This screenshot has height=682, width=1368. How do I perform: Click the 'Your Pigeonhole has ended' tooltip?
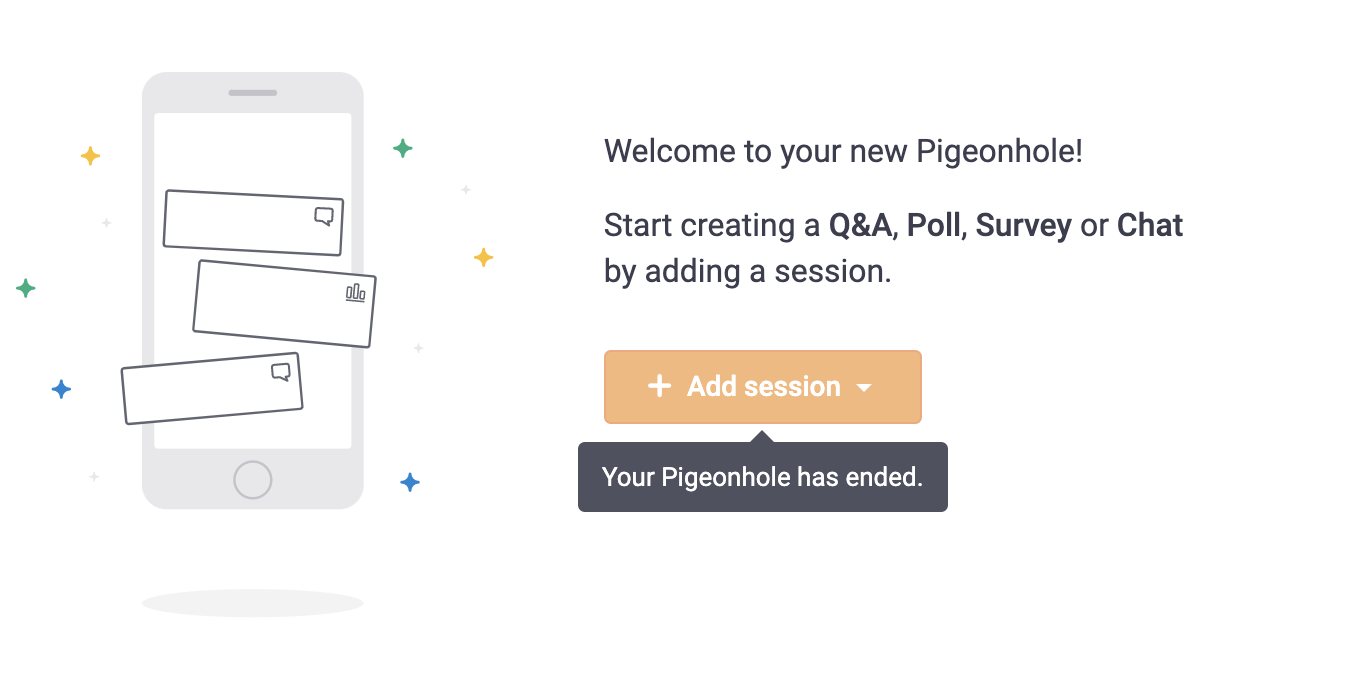(x=762, y=477)
